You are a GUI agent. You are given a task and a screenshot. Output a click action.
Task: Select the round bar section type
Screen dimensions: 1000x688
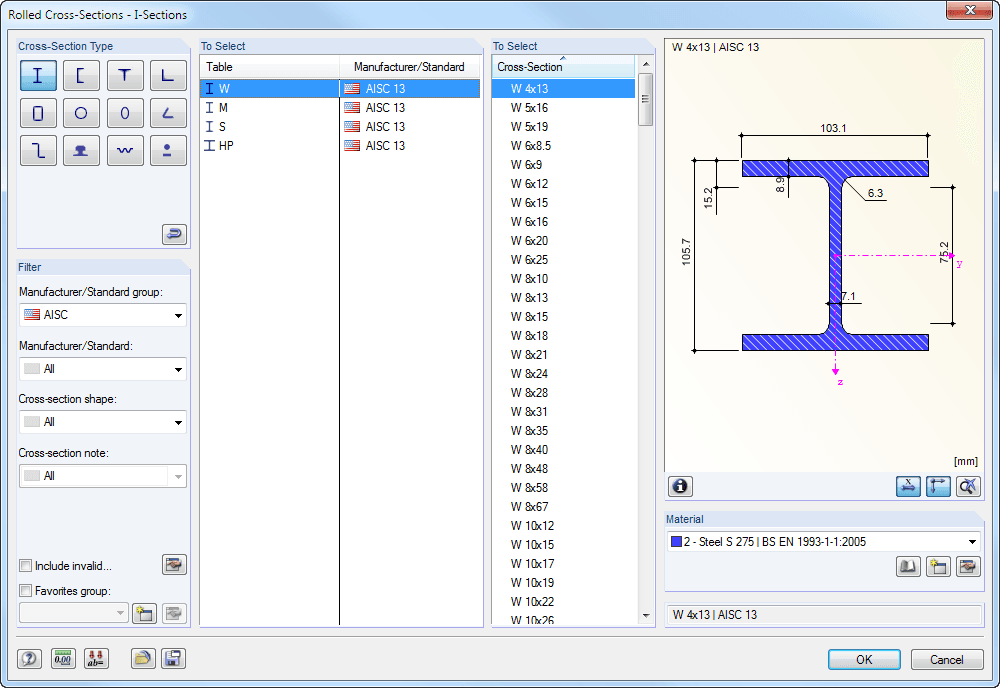(x=168, y=150)
